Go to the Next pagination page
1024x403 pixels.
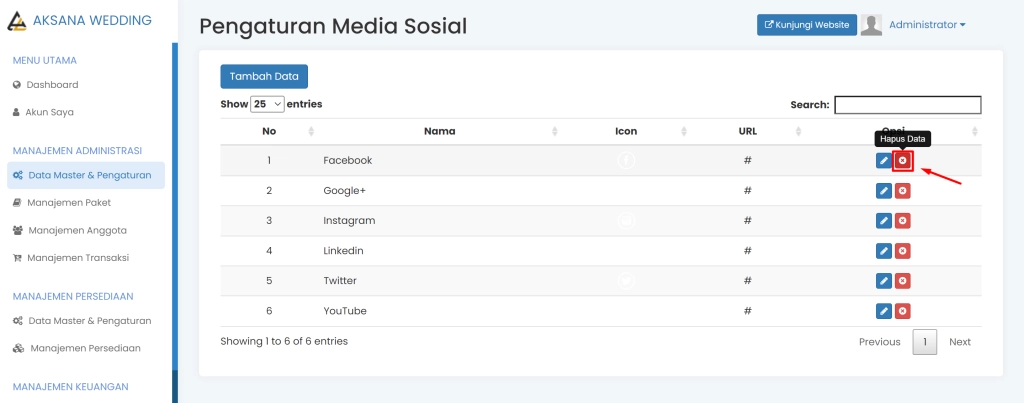(x=959, y=342)
